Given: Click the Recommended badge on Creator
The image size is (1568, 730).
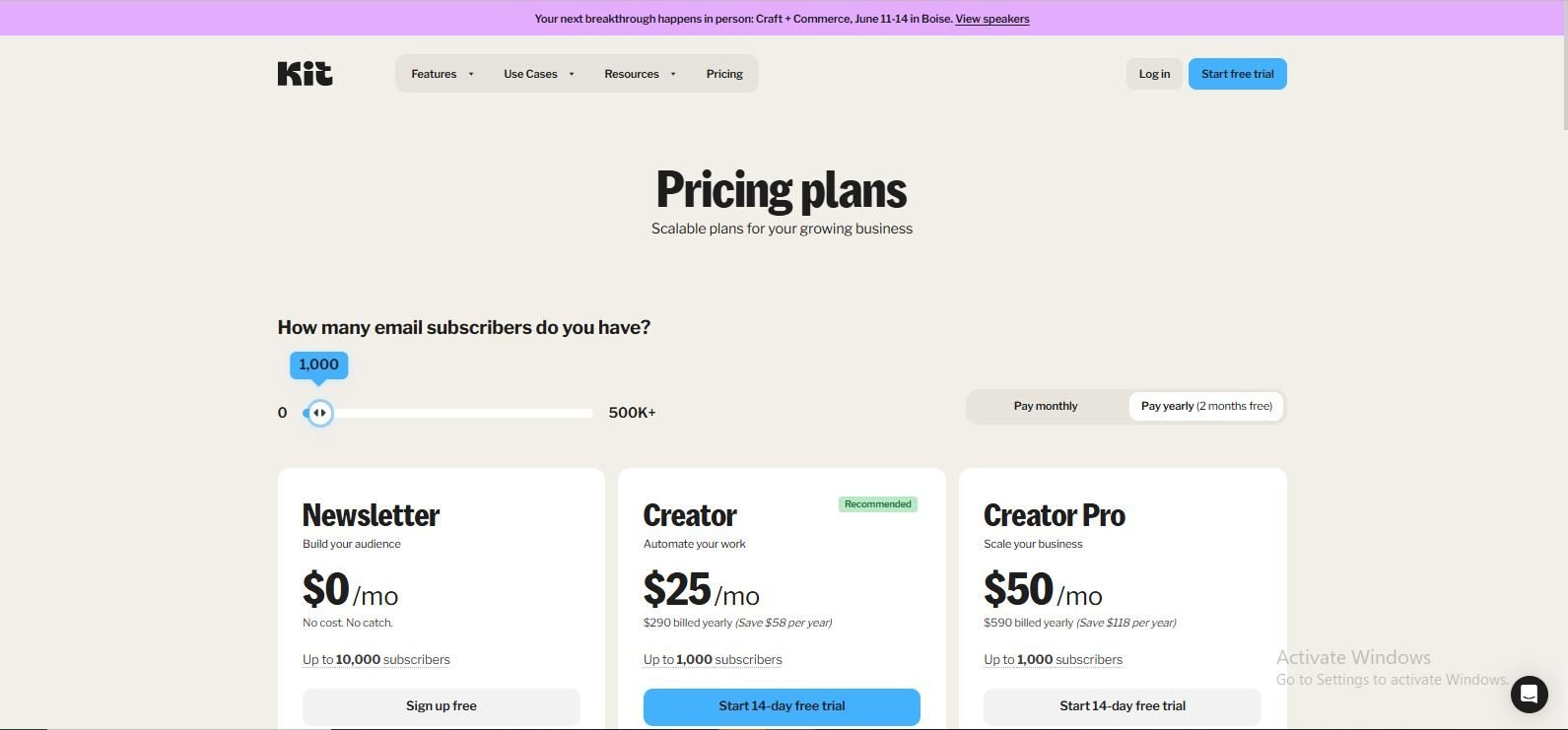Looking at the screenshot, I should point(877,504).
